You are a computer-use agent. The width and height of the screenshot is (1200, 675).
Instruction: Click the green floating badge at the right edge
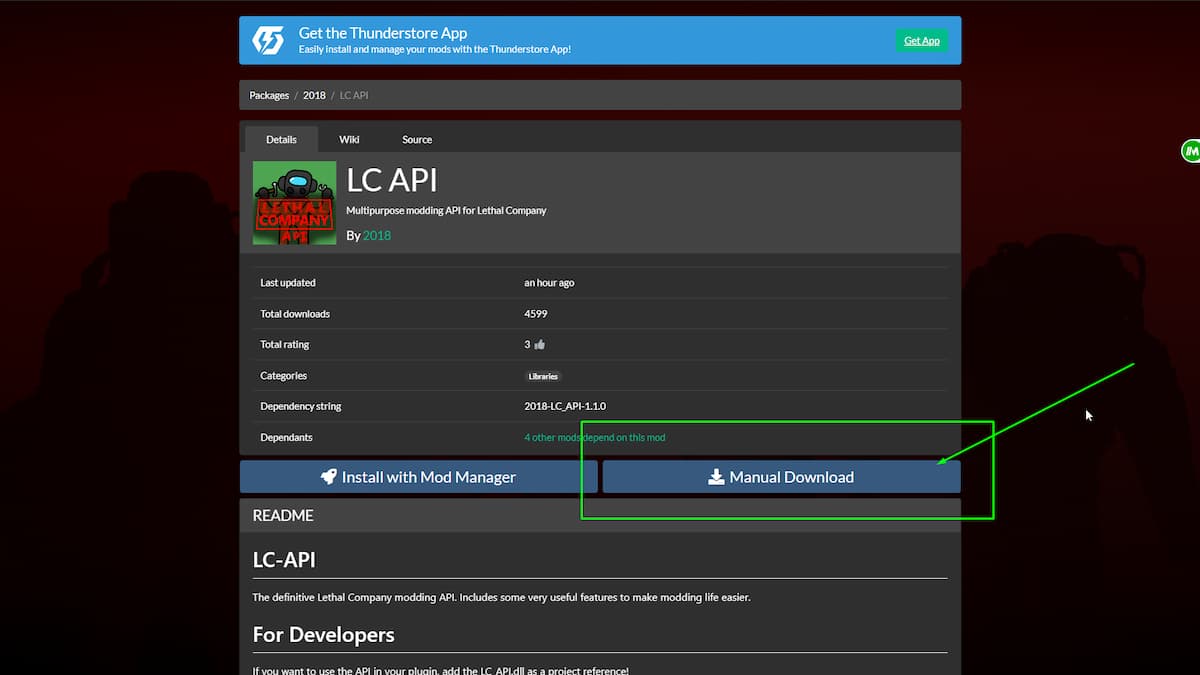[1190, 151]
